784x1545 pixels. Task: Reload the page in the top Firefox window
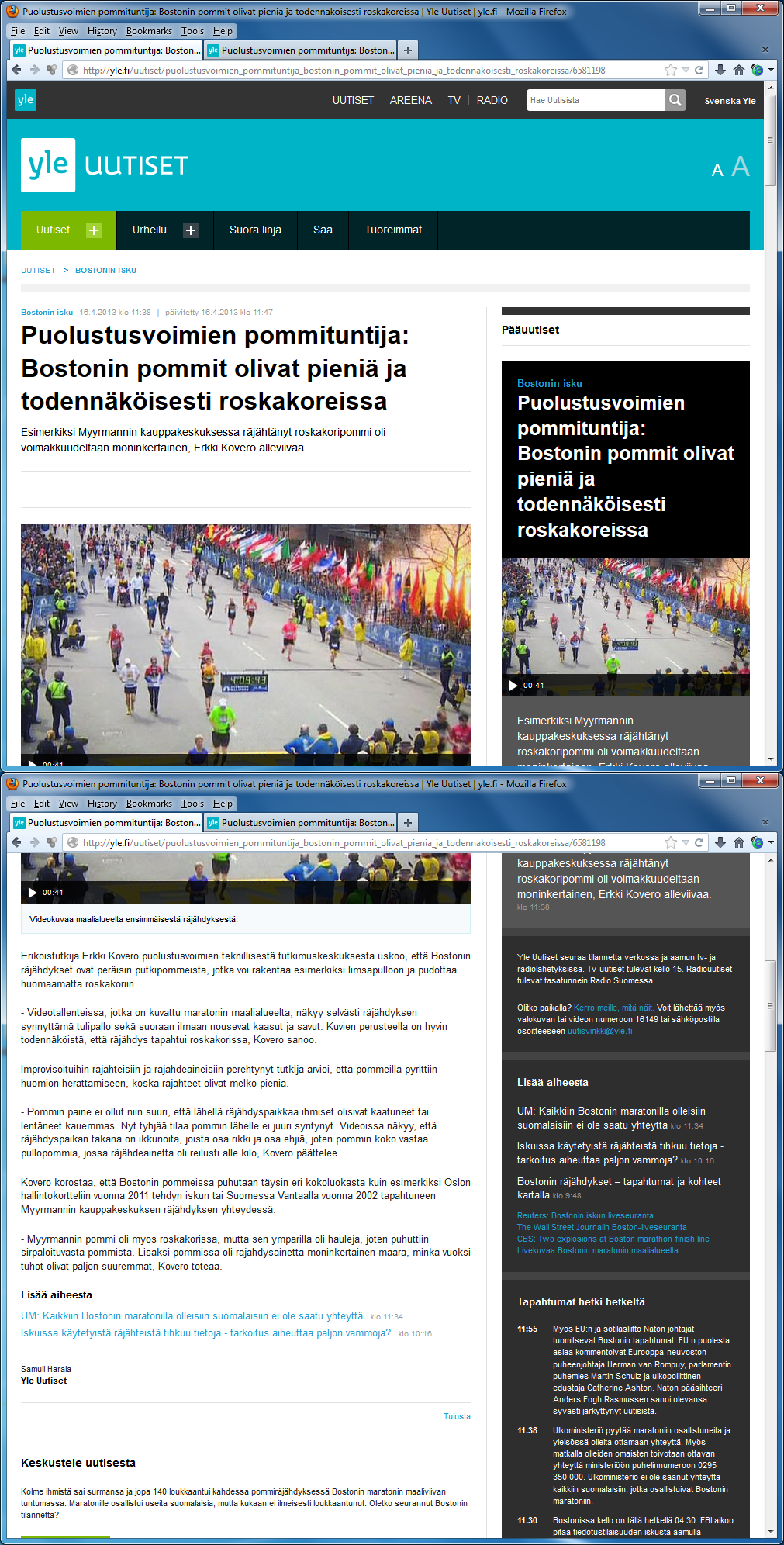(699, 70)
